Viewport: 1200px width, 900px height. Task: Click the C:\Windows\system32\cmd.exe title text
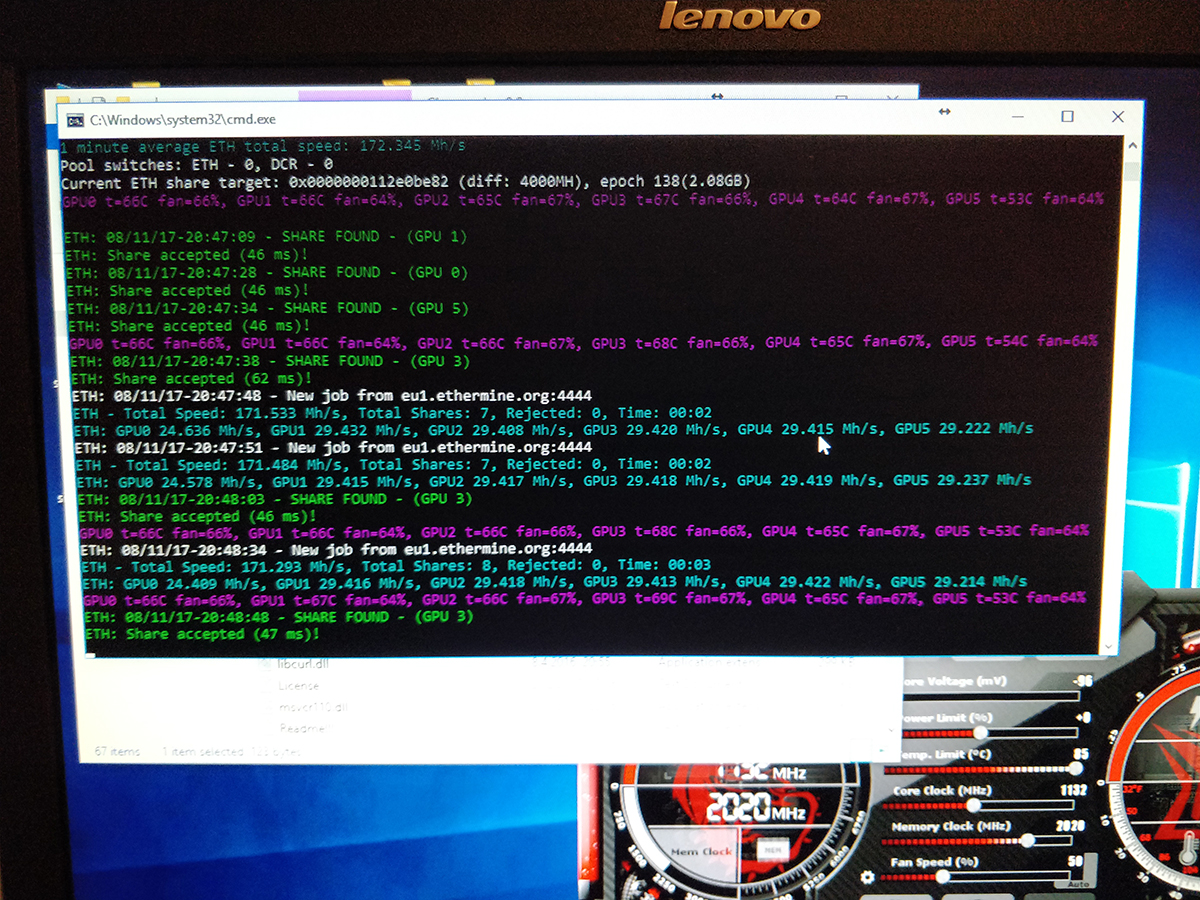point(182,120)
